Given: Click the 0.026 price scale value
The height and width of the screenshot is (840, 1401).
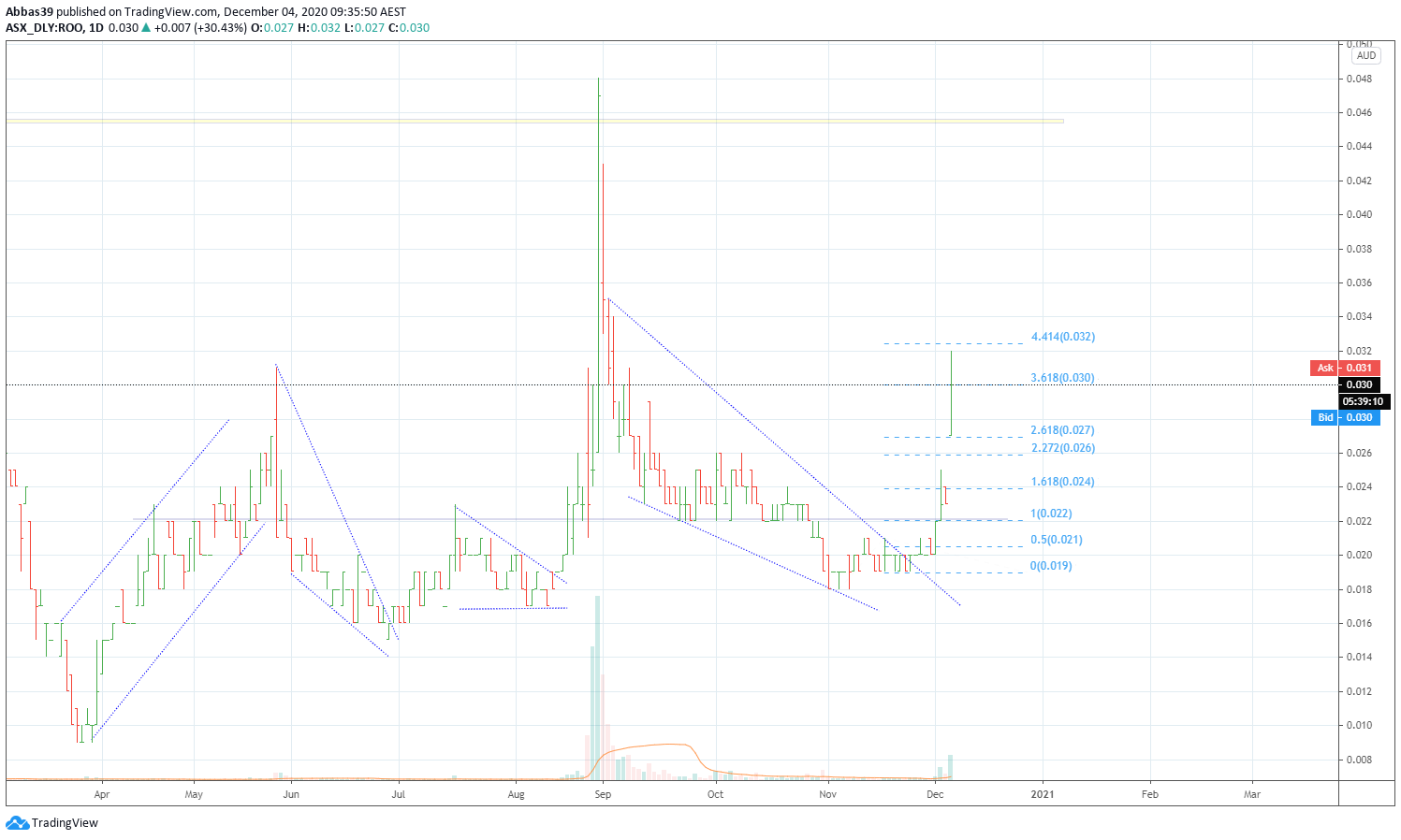Looking at the screenshot, I should 1359,453.
